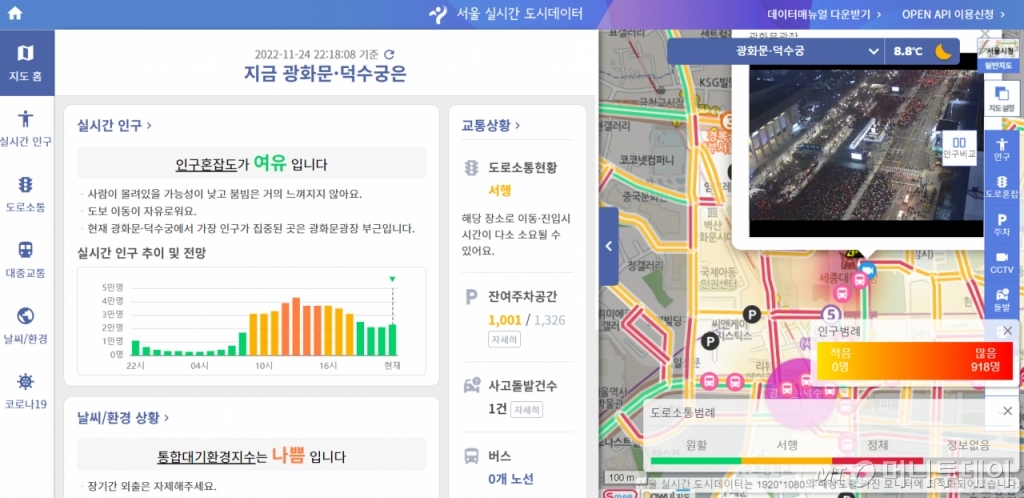Screen dimensions: 1024x498
Task: Click OPEN API 이용신청 link
Action: pyautogui.click(x=953, y=14)
